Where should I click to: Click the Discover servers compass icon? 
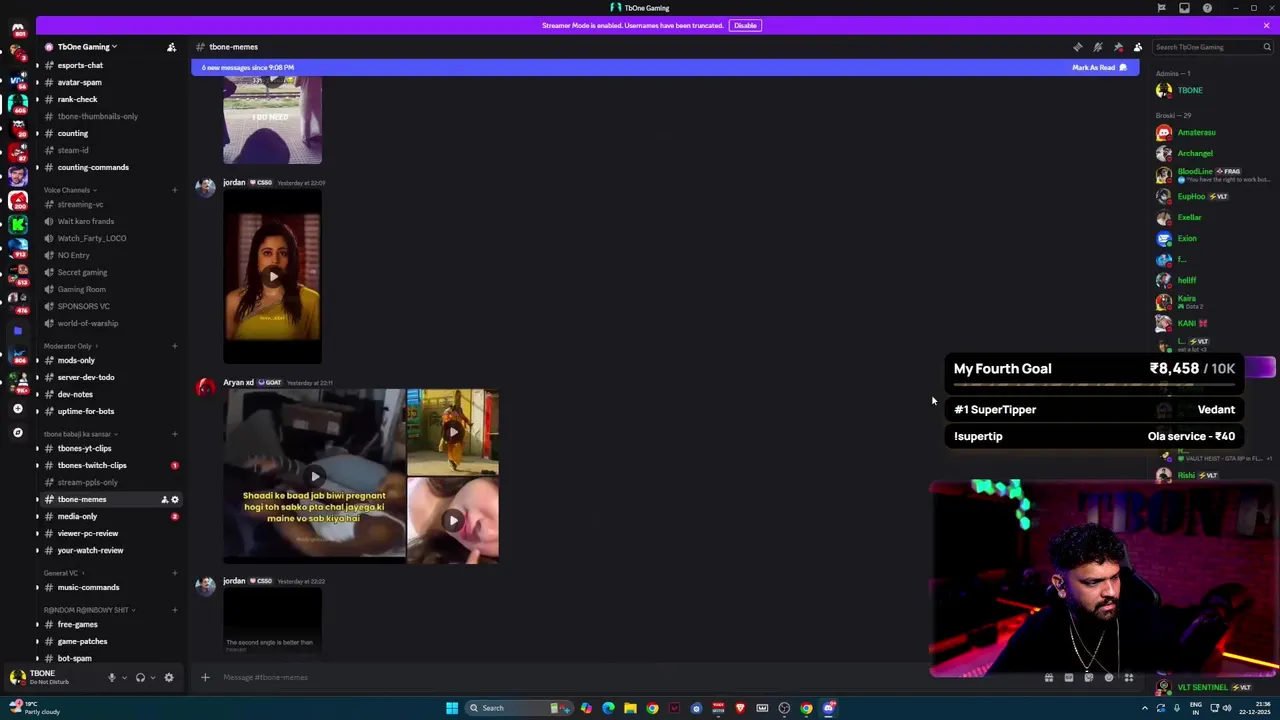[17, 432]
